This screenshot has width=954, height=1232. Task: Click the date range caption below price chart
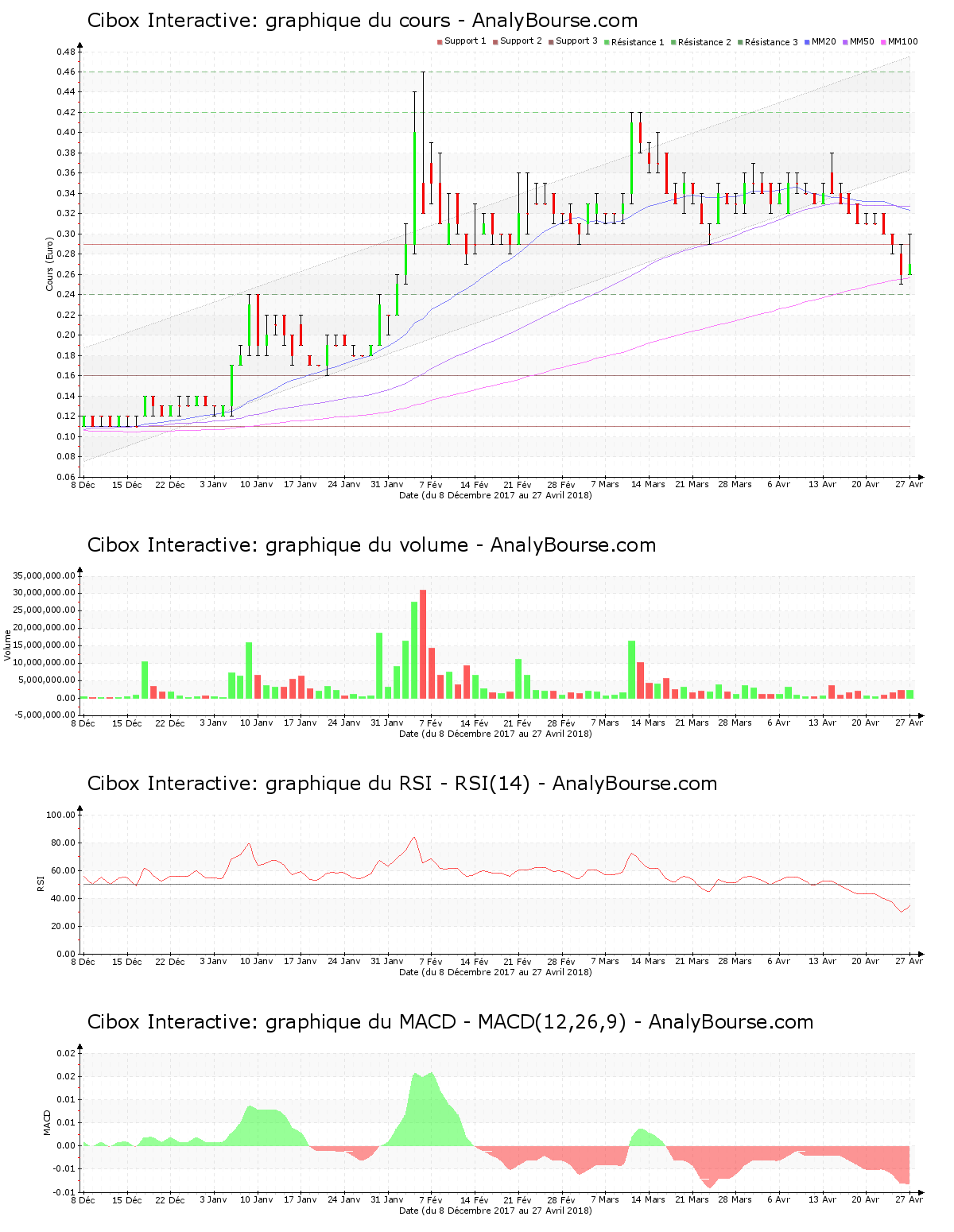(495, 495)
